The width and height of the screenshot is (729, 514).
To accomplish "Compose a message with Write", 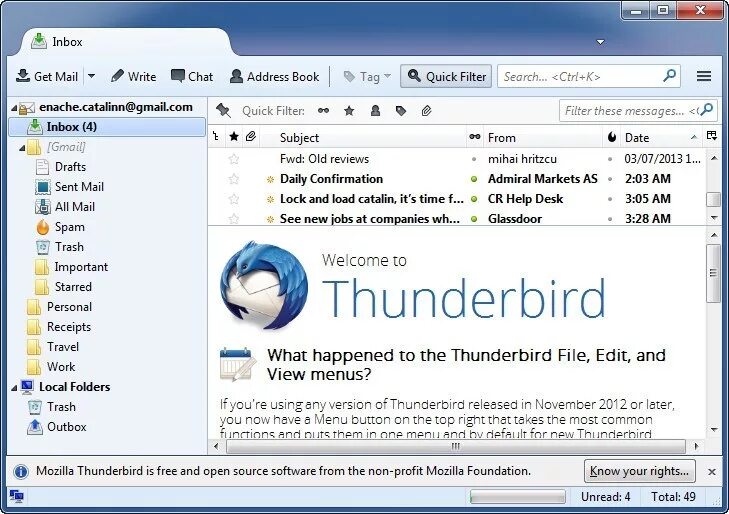I will tap(133, 76).
